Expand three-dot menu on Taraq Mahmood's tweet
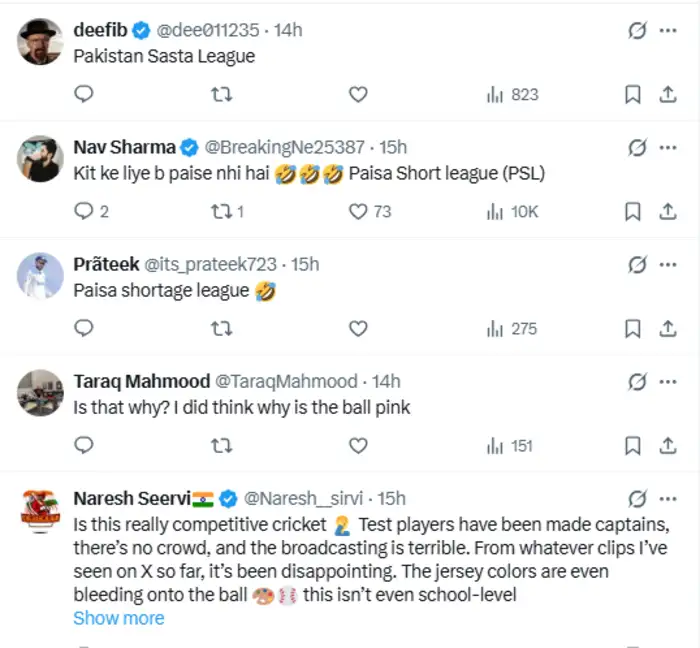This screenshot has height=648, width=700. 667,381
